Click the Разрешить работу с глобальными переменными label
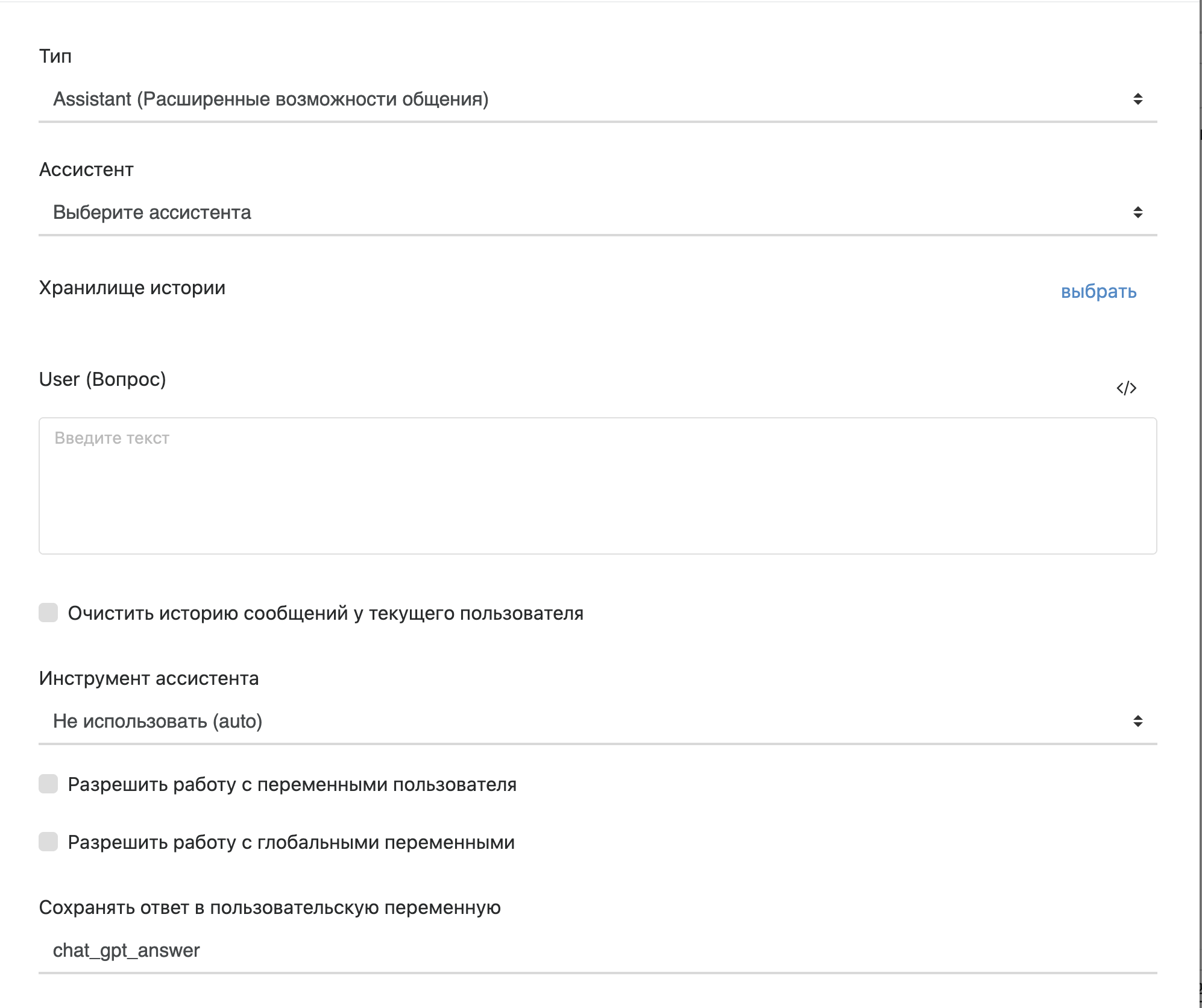 291,842
